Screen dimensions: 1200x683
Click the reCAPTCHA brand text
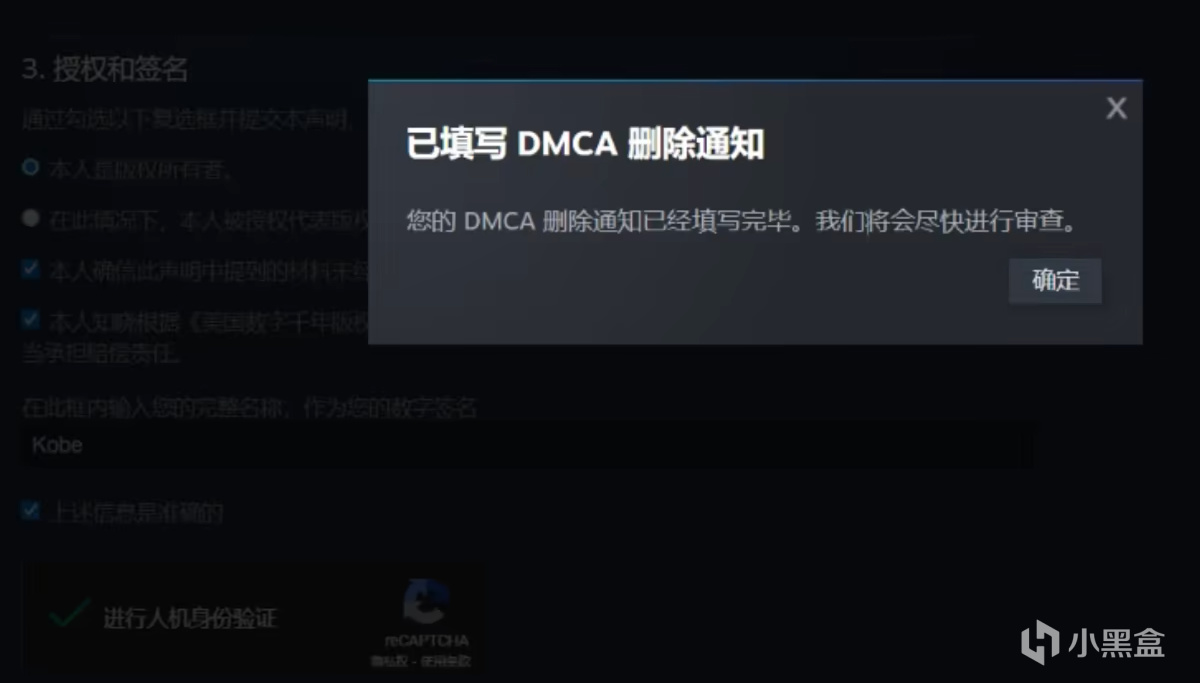427,641
